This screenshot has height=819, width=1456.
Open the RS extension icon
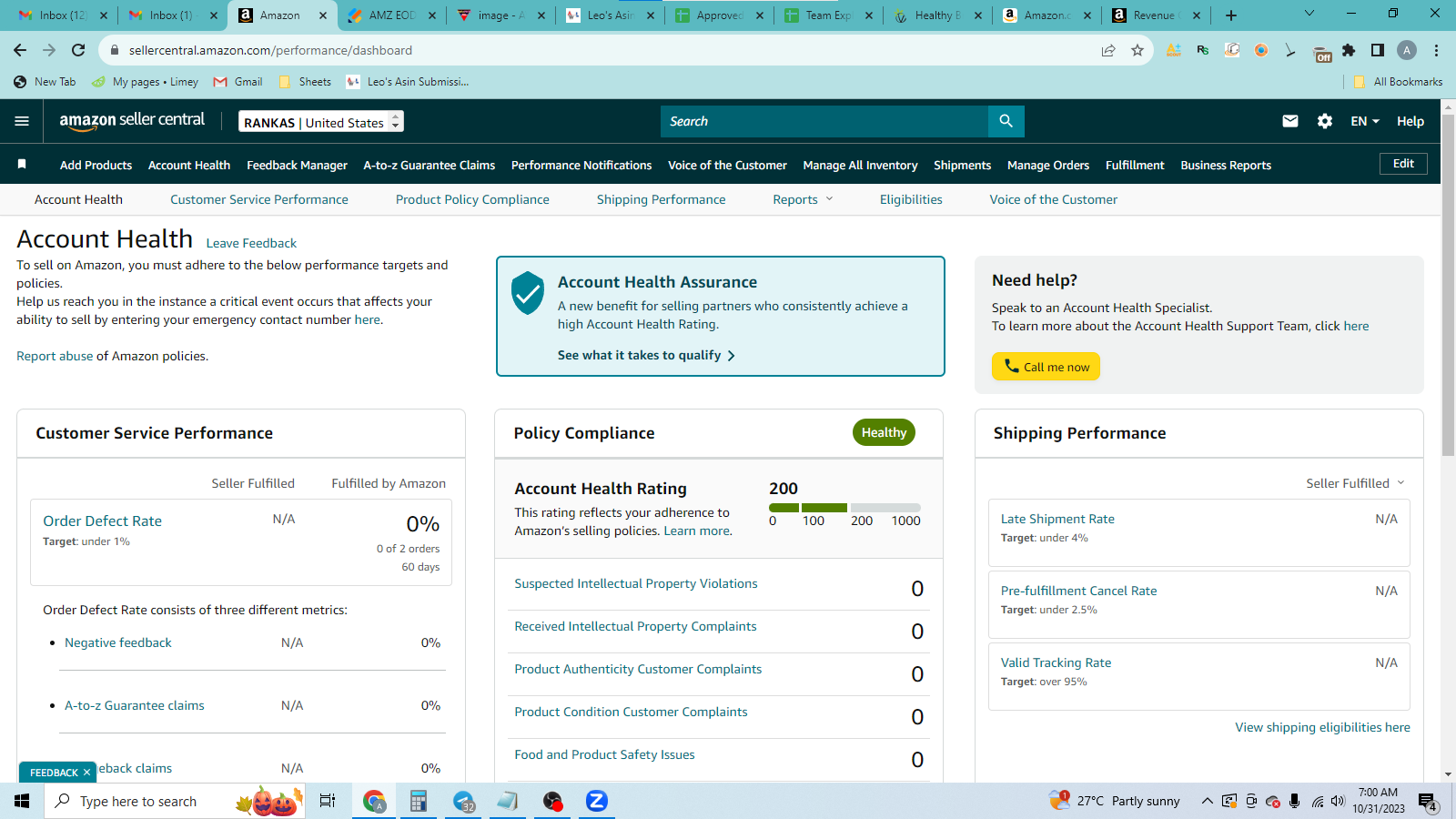1203,50
